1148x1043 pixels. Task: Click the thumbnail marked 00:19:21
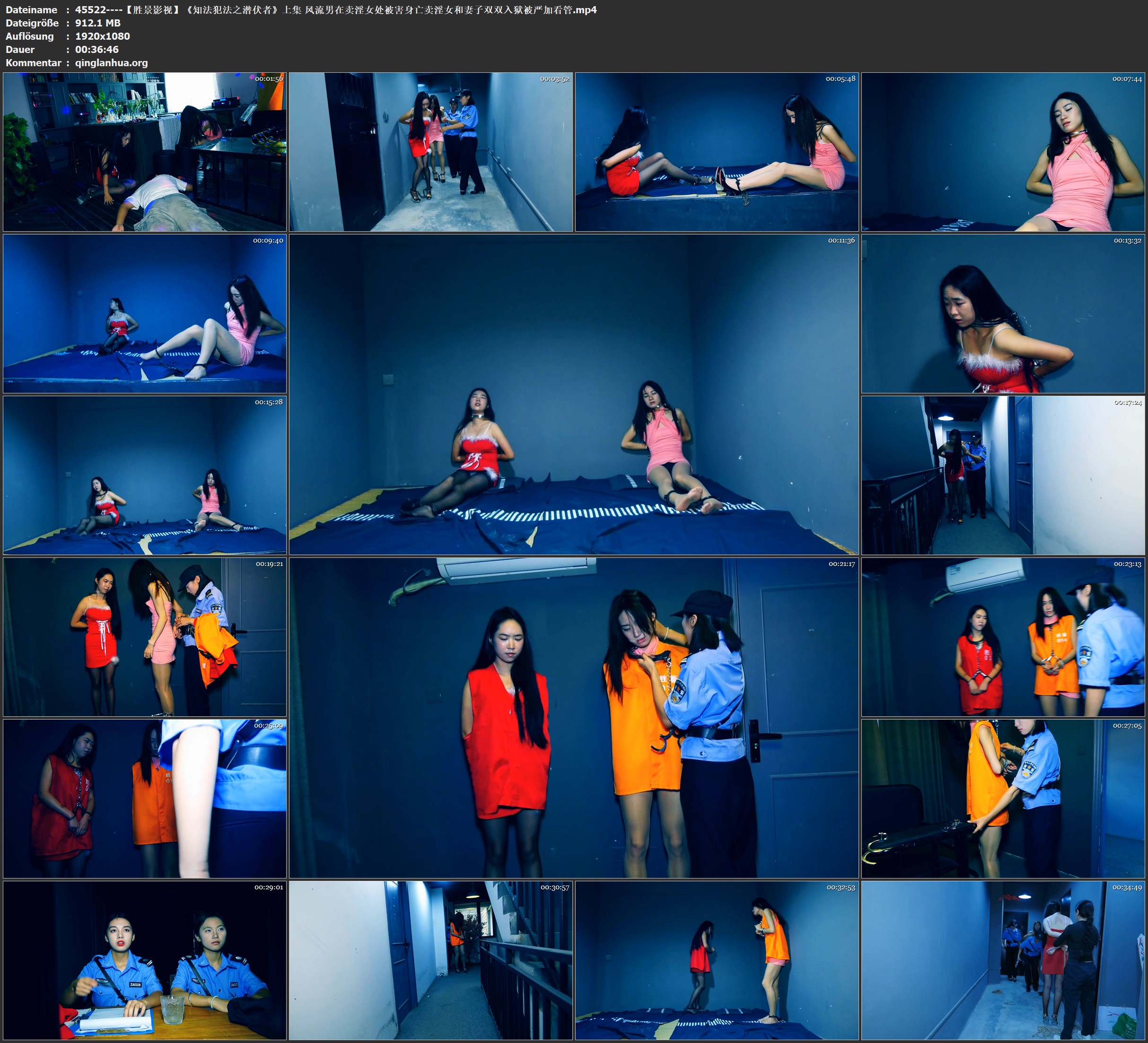[x=145, y=636]
